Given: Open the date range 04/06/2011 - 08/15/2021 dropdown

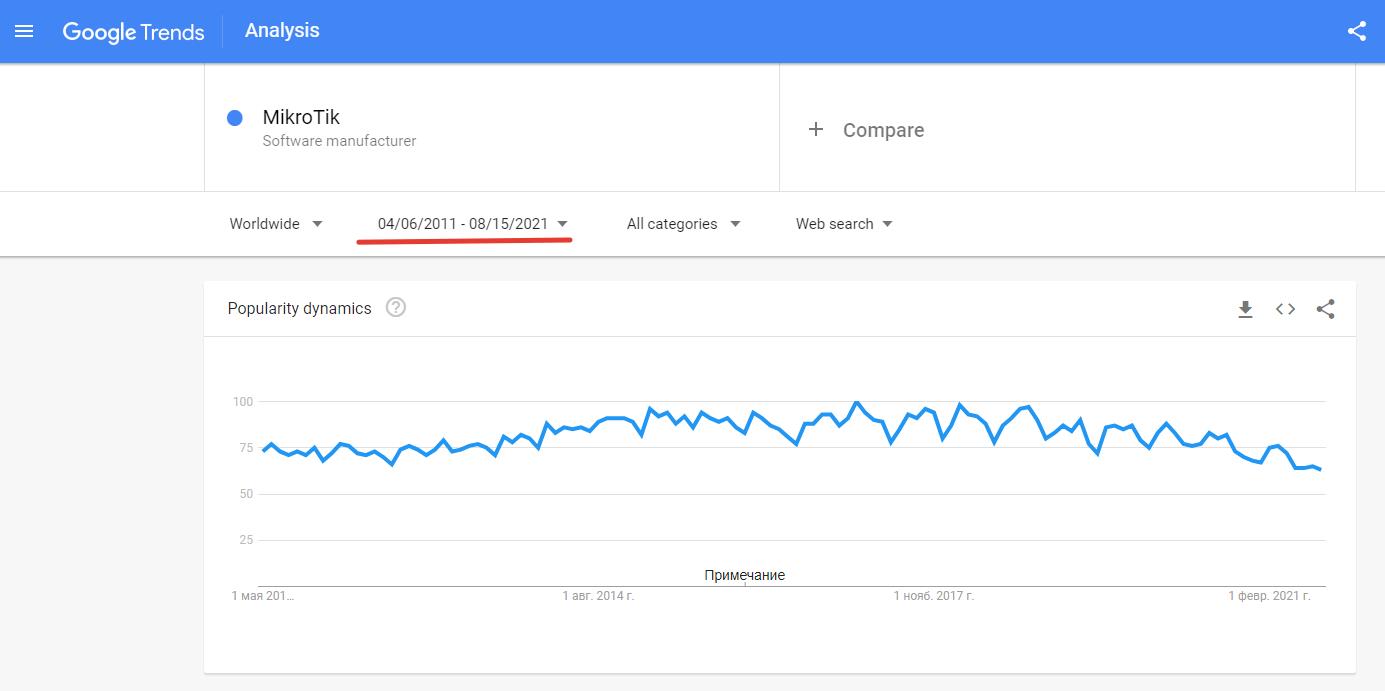Looking at the screenshot, I should coord(472,224).
